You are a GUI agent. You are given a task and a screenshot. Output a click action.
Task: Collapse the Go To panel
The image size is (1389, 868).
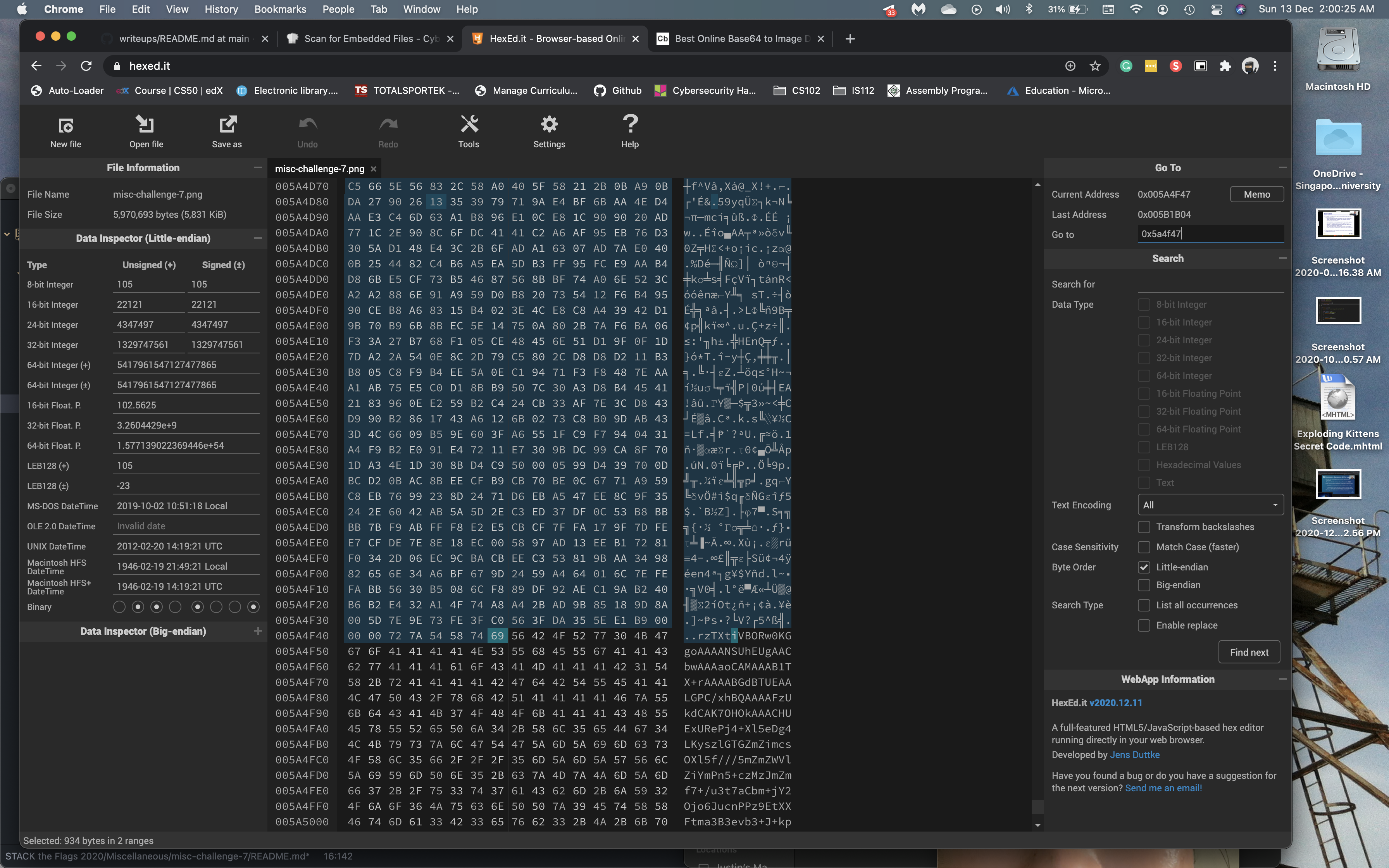[x=1282, y=168]
